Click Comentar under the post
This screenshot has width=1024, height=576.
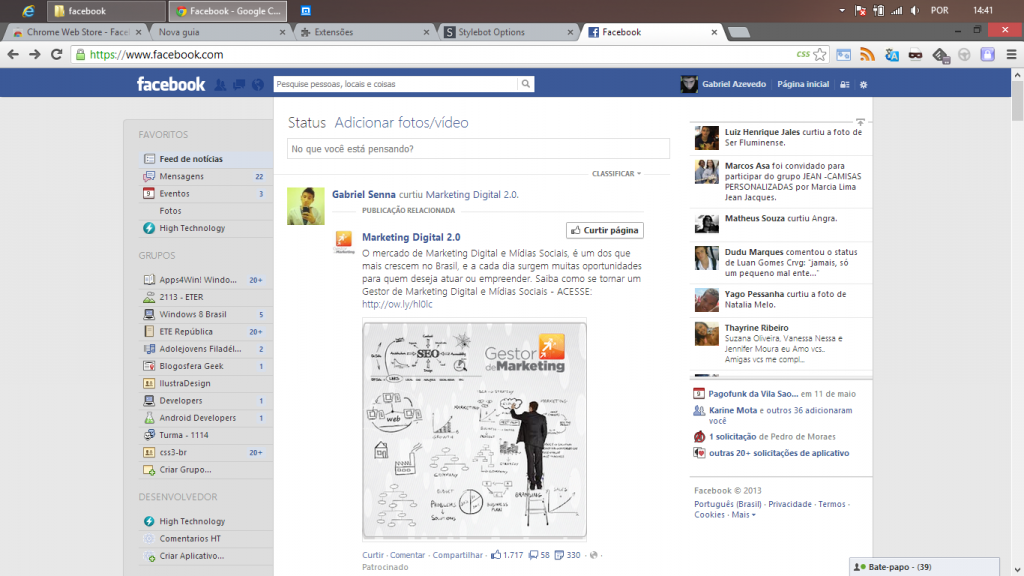pyautogui.click(x=408, y=555)
